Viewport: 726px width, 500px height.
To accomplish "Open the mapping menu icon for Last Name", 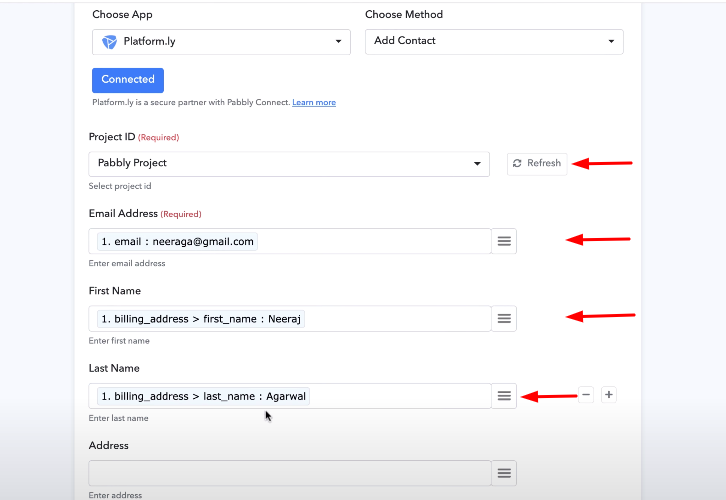I will click(x=504, y=396).
